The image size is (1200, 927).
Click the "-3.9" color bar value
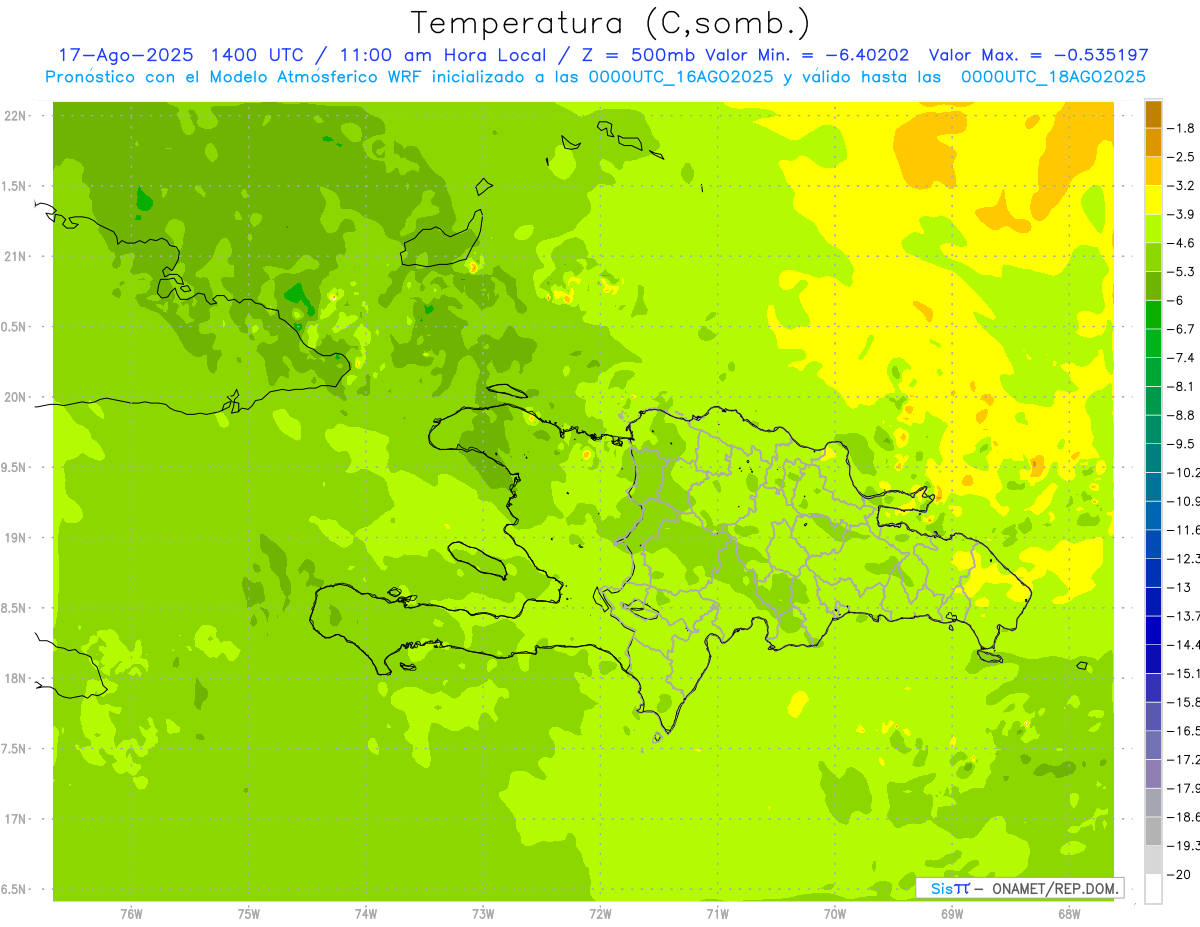pos(1181,214)
